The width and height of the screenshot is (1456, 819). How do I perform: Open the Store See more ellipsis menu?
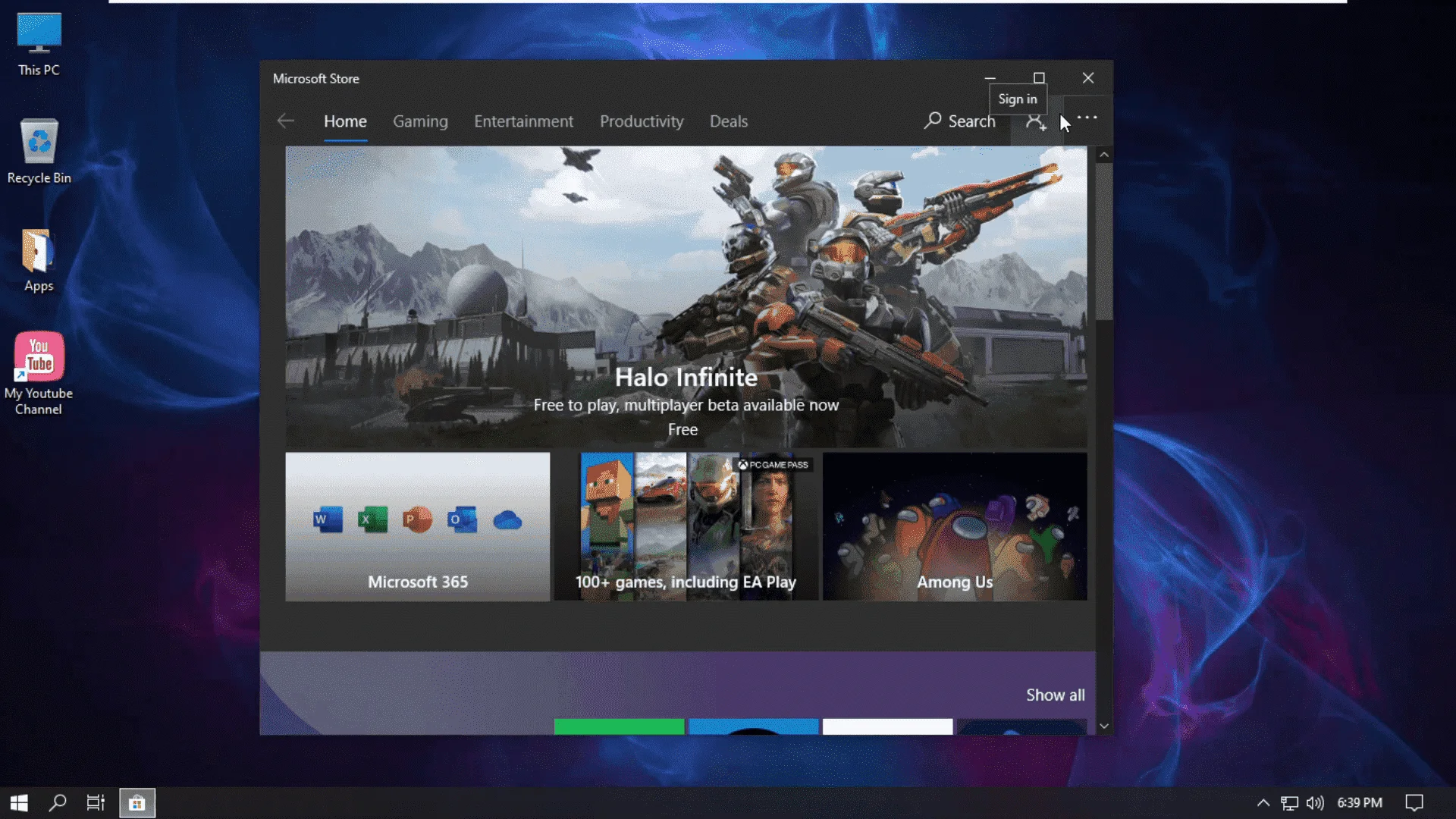[1087, 118]
